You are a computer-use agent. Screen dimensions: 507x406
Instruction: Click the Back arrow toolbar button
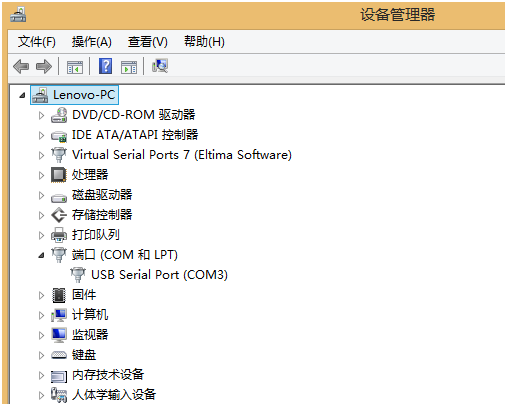tap(21, 66)
